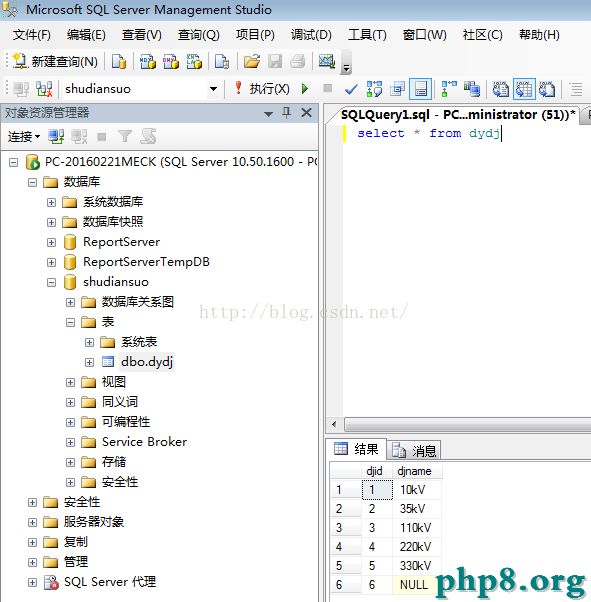591x602 pixels.
Task: Switch to the Messages (消息) tab
Action: [x=414, y=450]
